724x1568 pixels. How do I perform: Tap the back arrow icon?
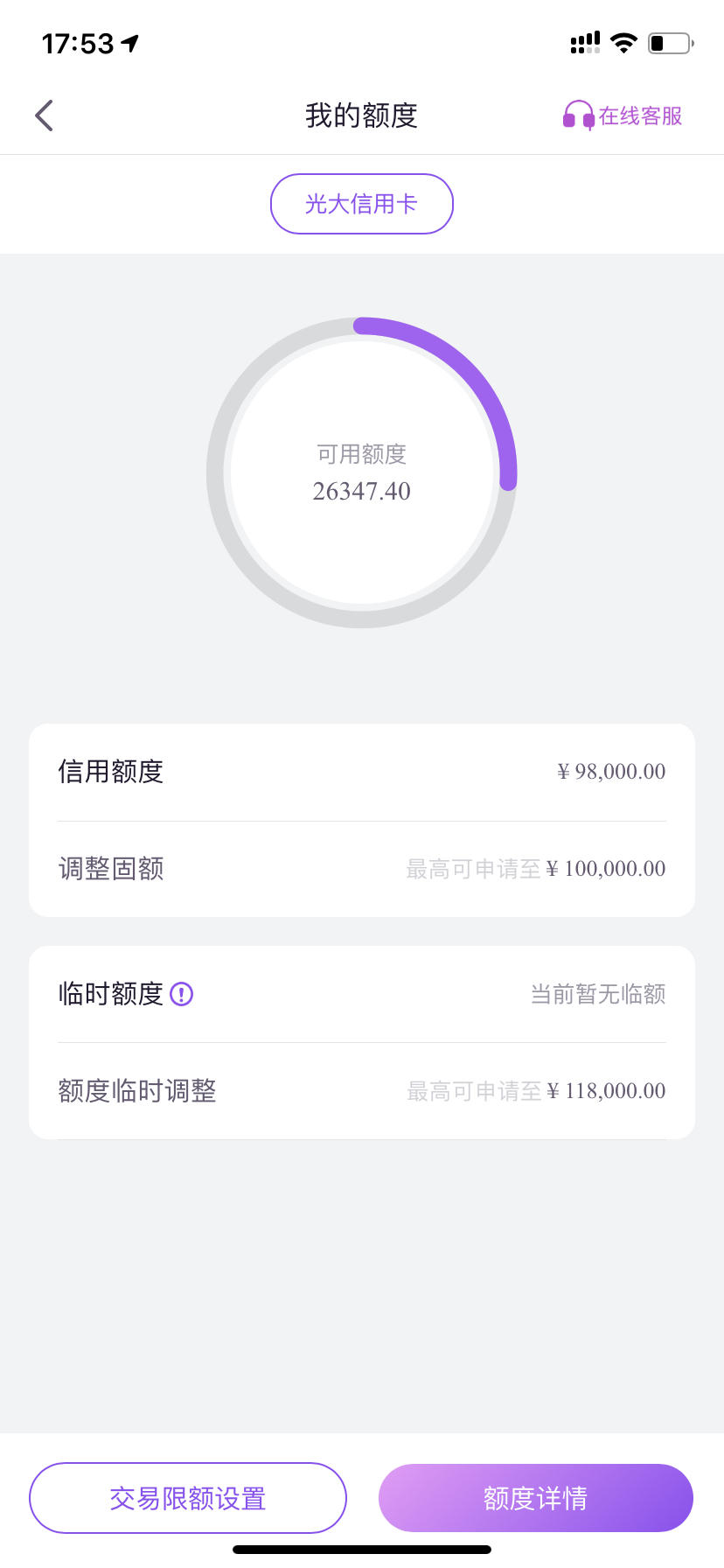click(44, 115)
